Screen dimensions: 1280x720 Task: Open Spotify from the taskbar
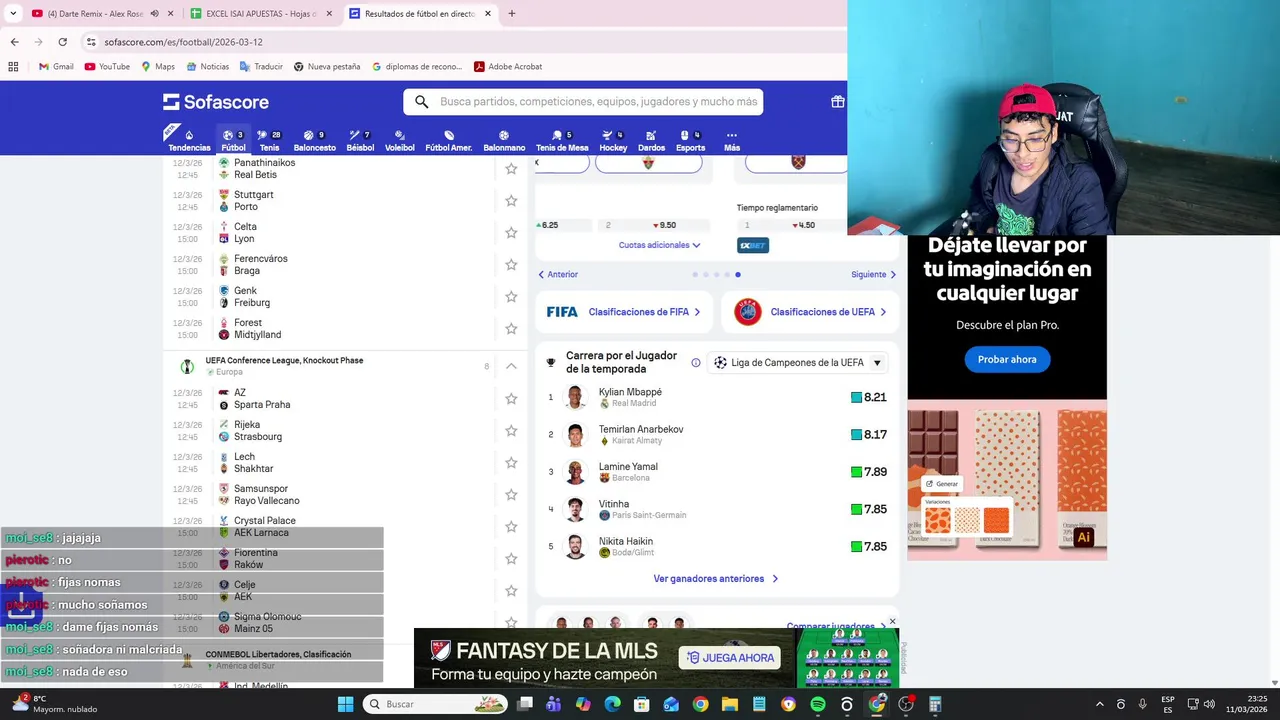[x=818, y=704]
